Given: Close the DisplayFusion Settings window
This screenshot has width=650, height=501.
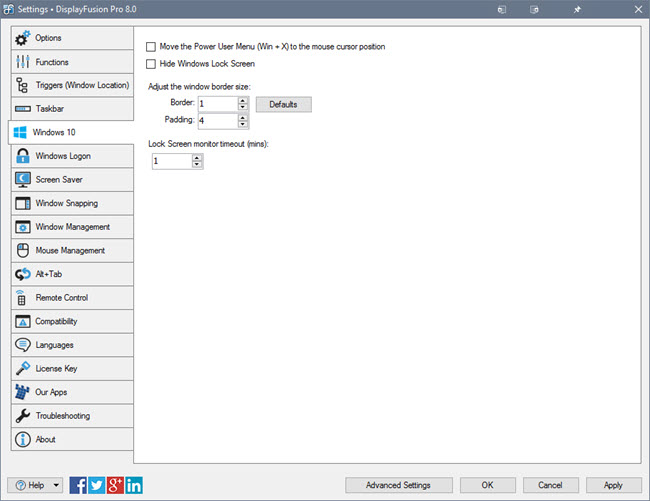Looking at the screenshot, I should (638, 10).
